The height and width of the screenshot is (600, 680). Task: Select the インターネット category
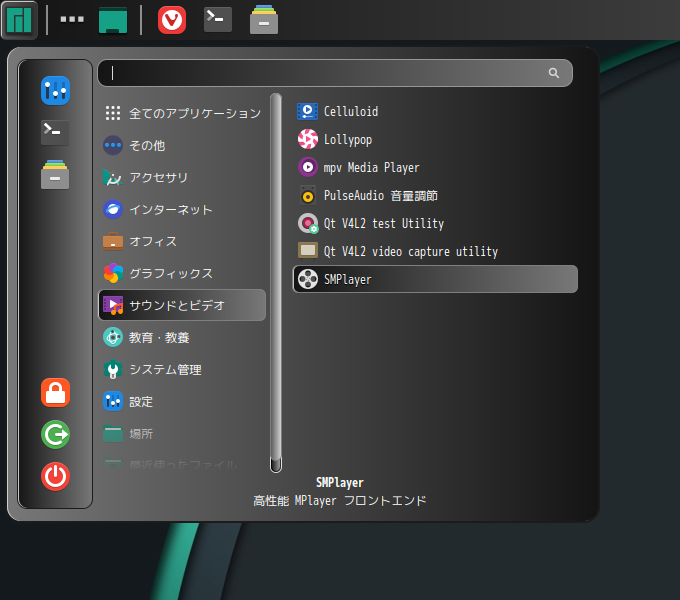click(182, 209)
